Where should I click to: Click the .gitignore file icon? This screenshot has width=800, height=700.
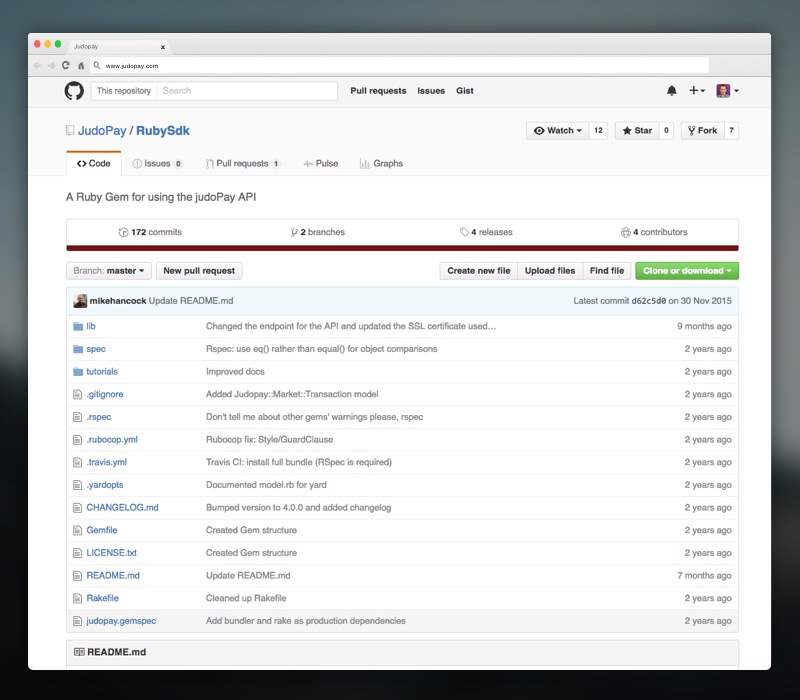click(78, 394)
